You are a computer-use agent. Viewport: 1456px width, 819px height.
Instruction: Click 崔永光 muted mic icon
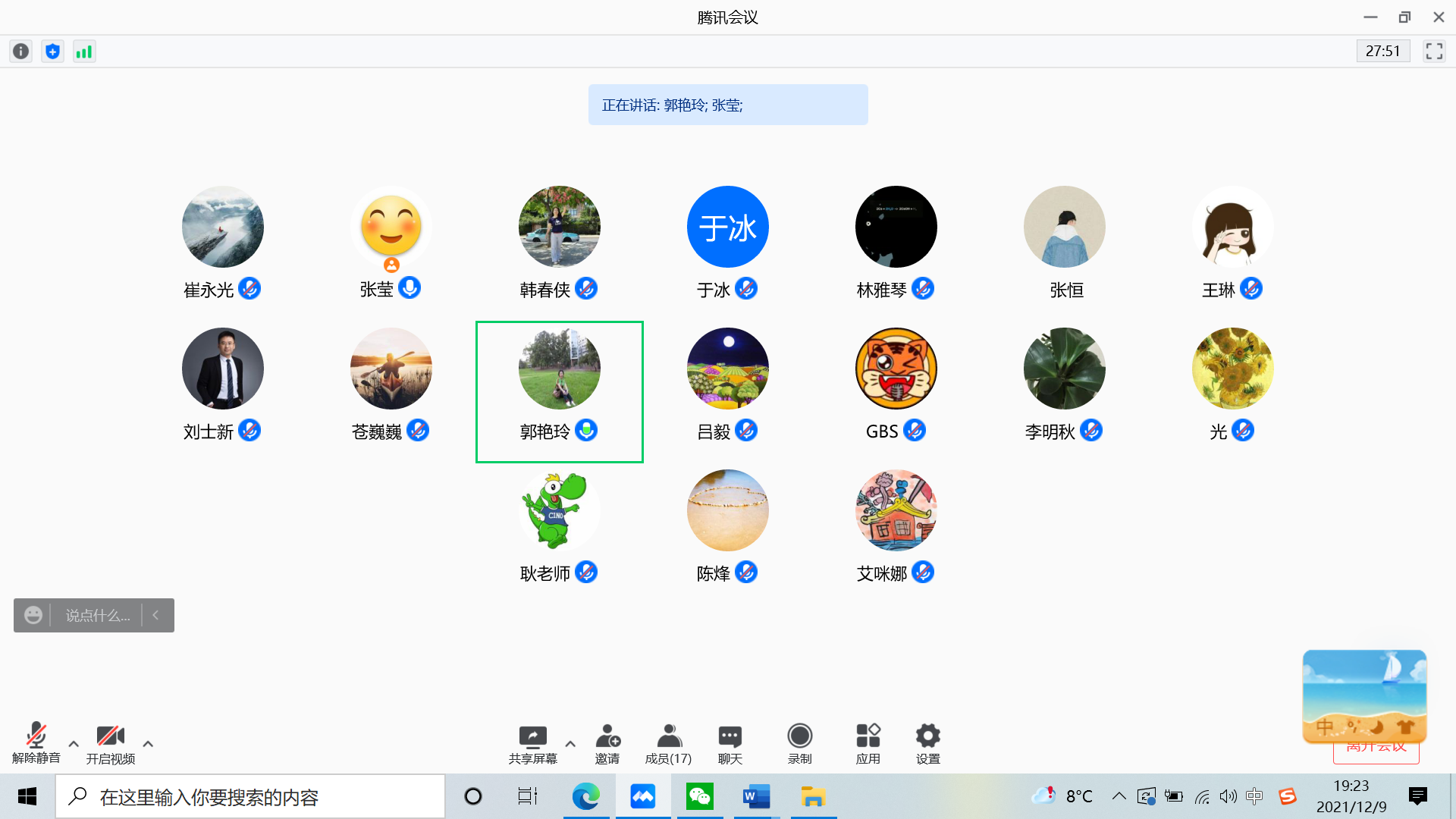[x=249, y=288]
